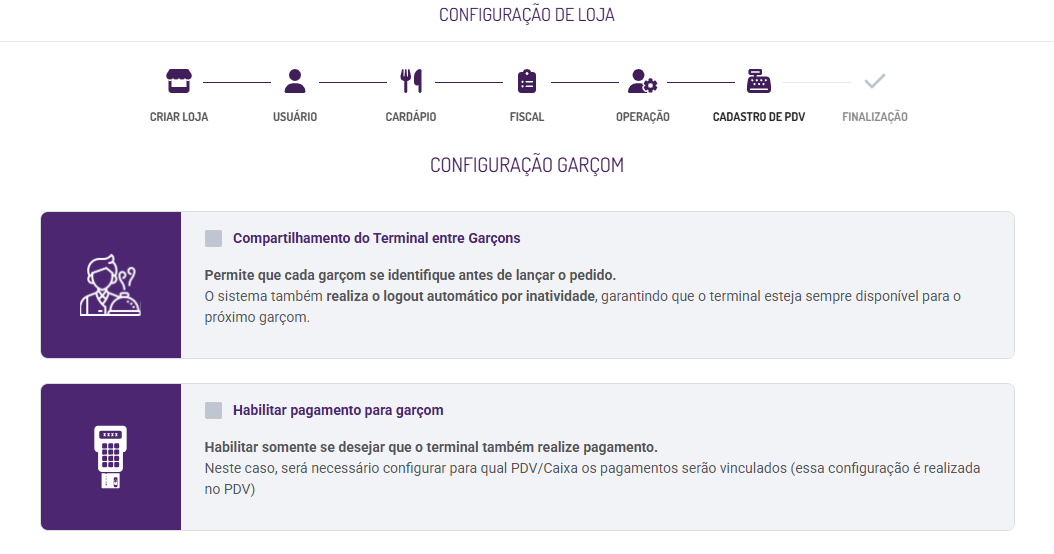
Task: Go to the OPERAÇÃO step label
Action: pyautogui.click(x=643, y=117)
